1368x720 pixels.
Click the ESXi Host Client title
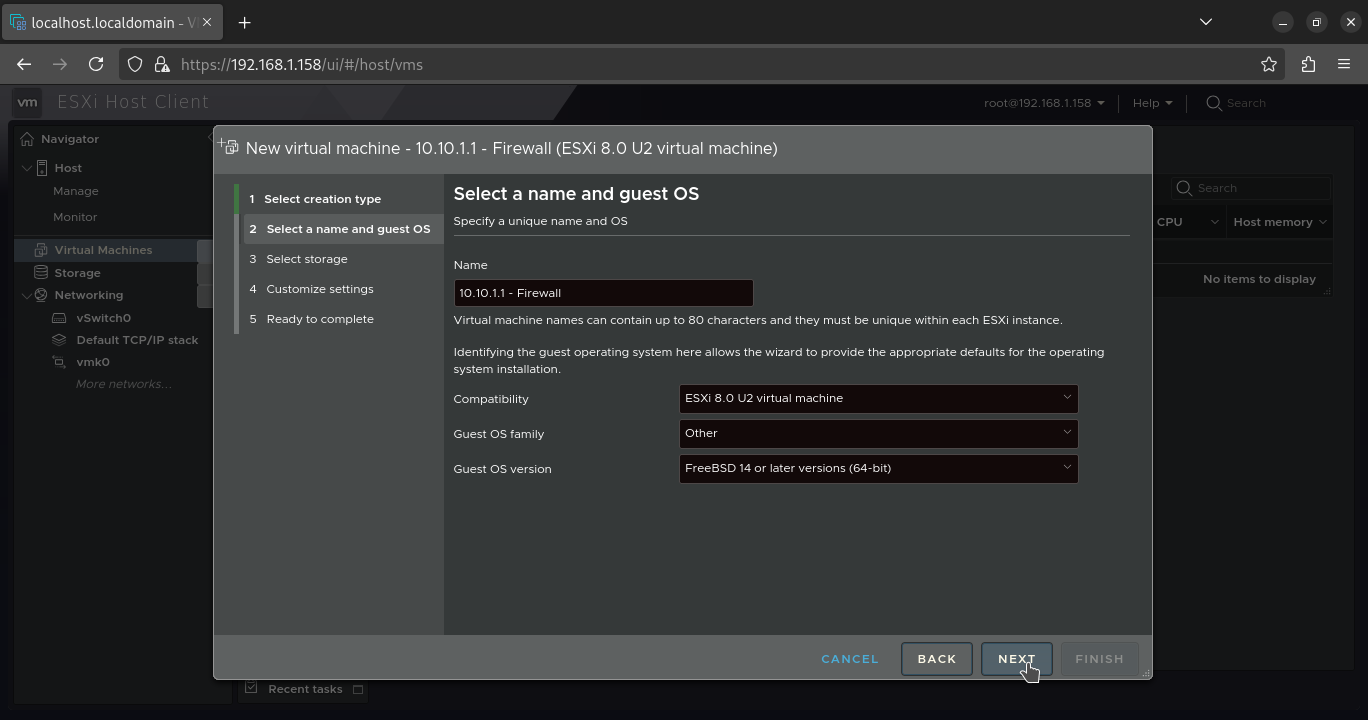133,102
